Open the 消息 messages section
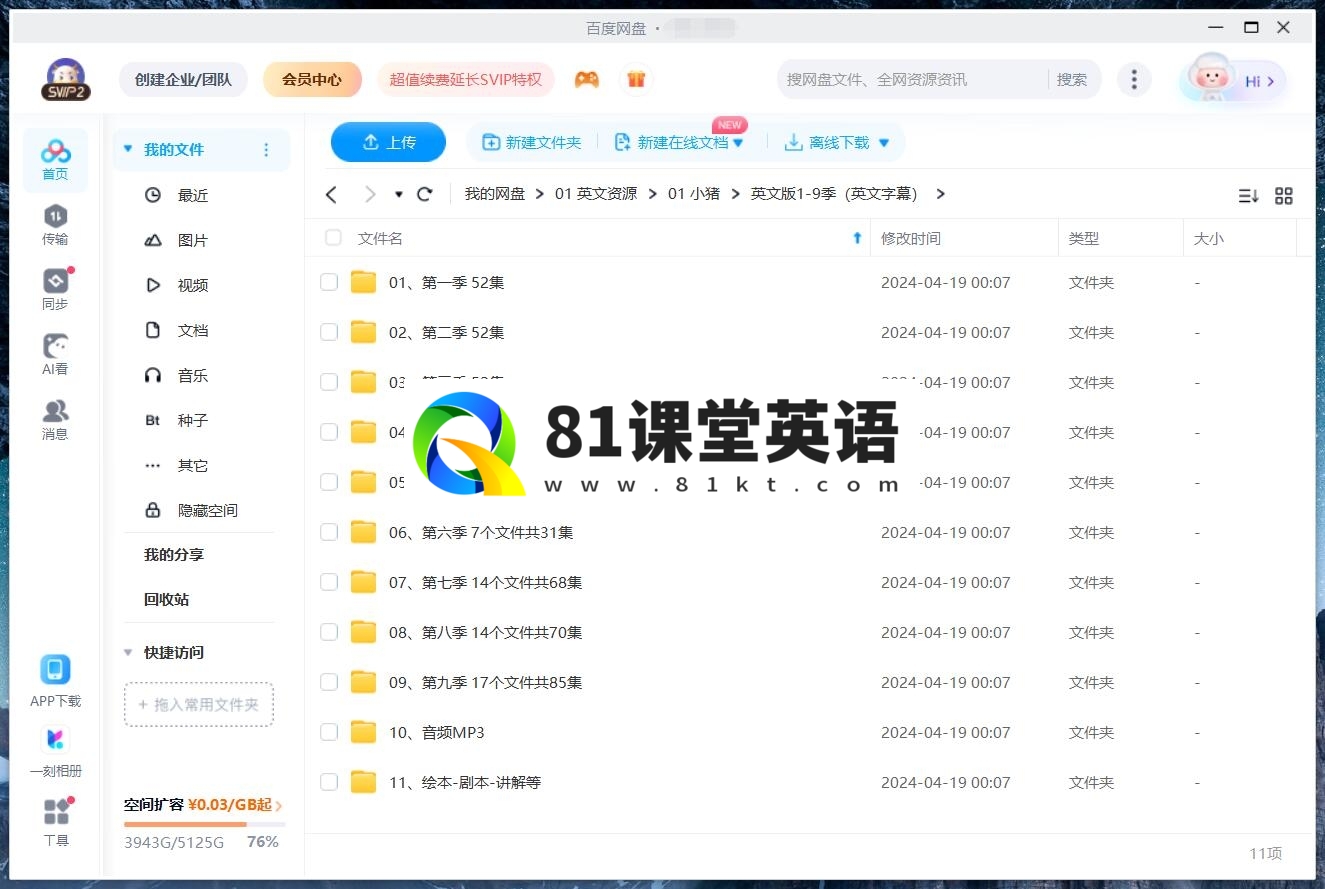Viewport: 1325px width, 889px height. pos(55,420)
